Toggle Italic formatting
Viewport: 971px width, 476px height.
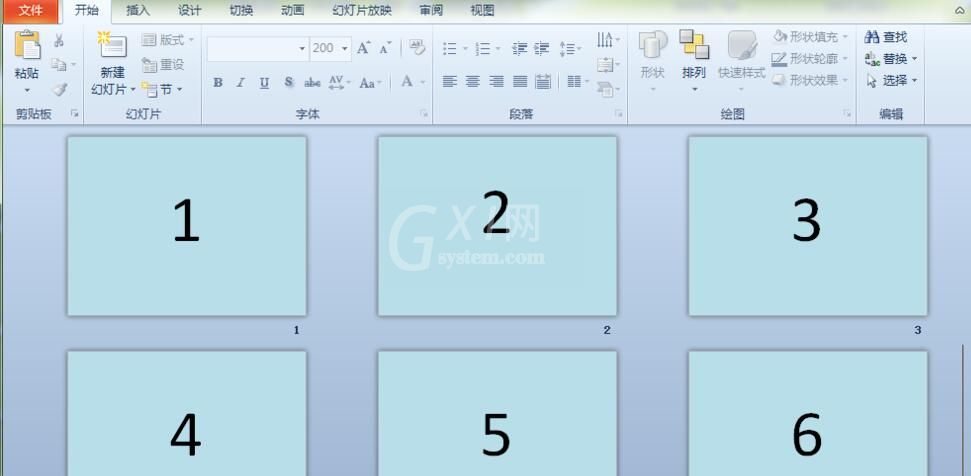click(x=241, y=82)
